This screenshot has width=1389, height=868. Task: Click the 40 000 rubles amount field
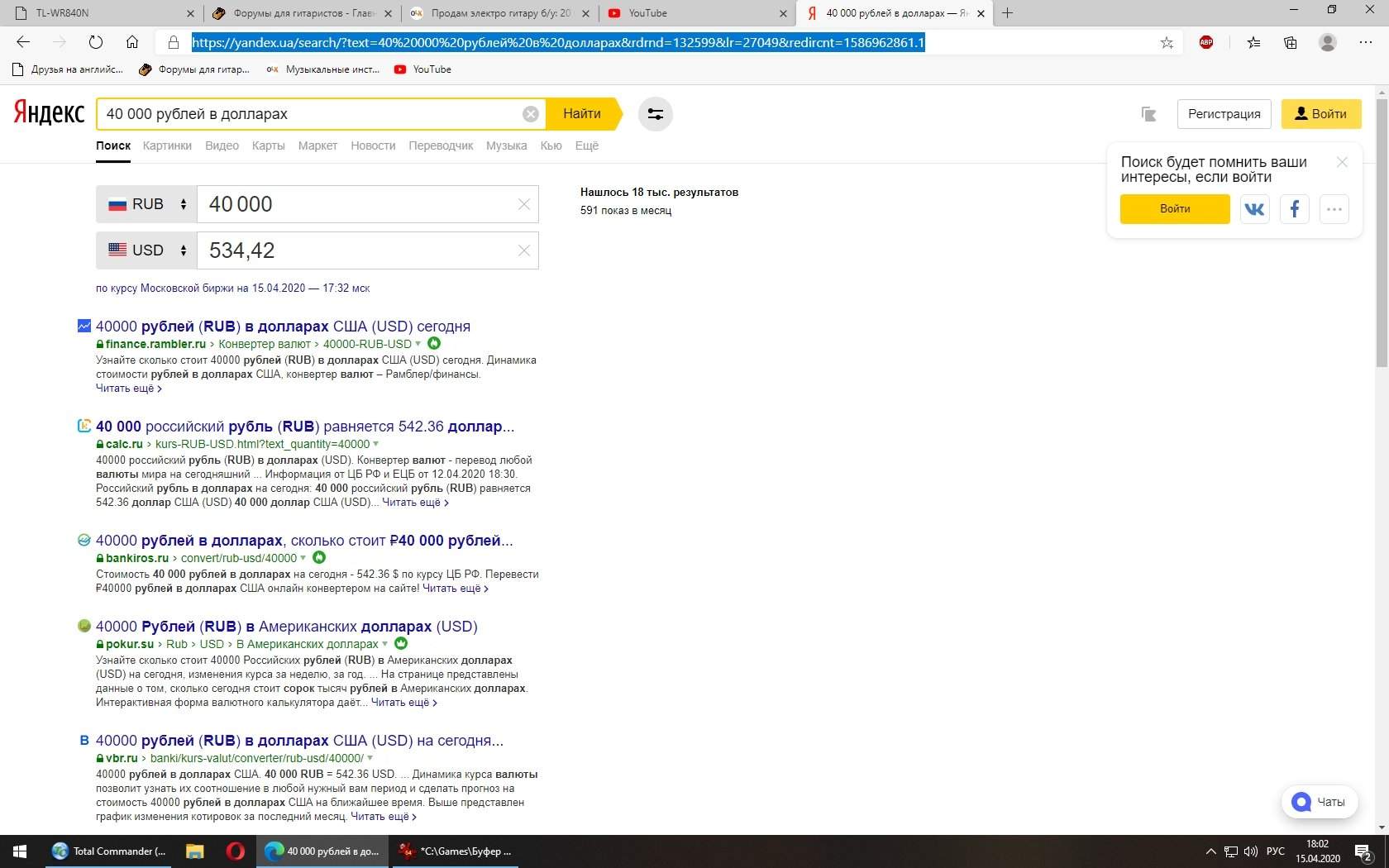click(x=356, y=204)
